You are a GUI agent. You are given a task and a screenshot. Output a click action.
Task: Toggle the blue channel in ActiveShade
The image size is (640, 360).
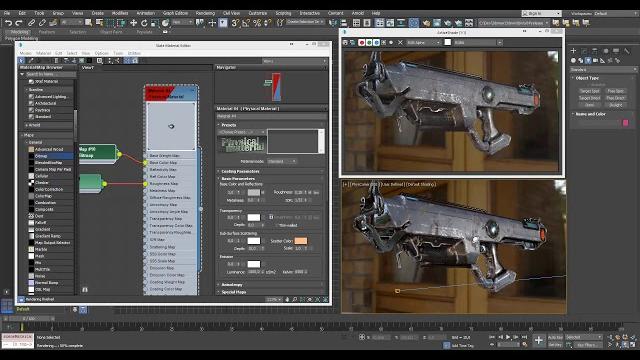click(x=376, y=42)
